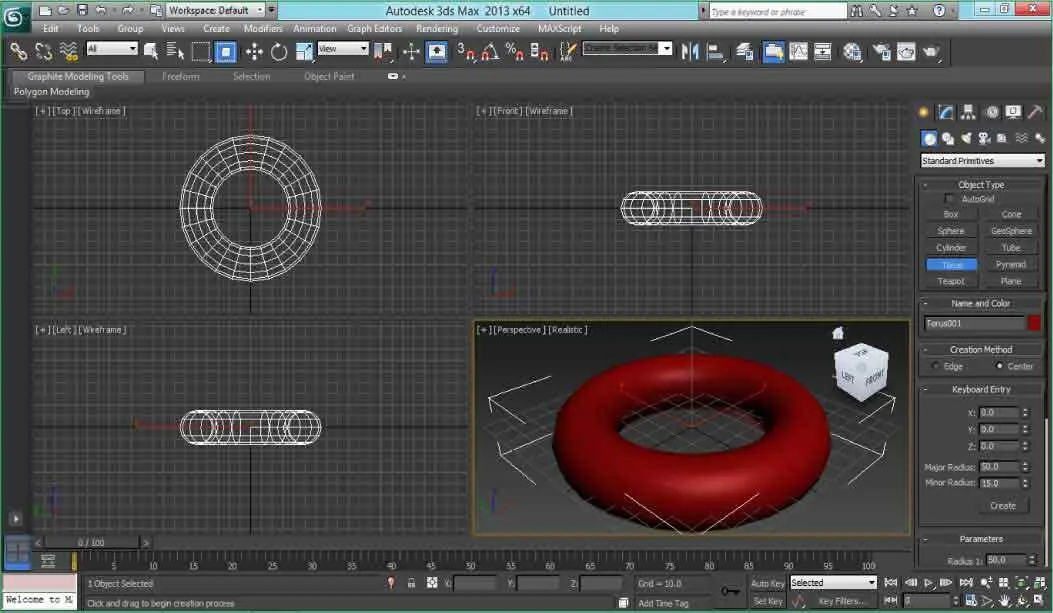1053x613 pixels.
Task: Click the Align tool icon
Action: 715,51
